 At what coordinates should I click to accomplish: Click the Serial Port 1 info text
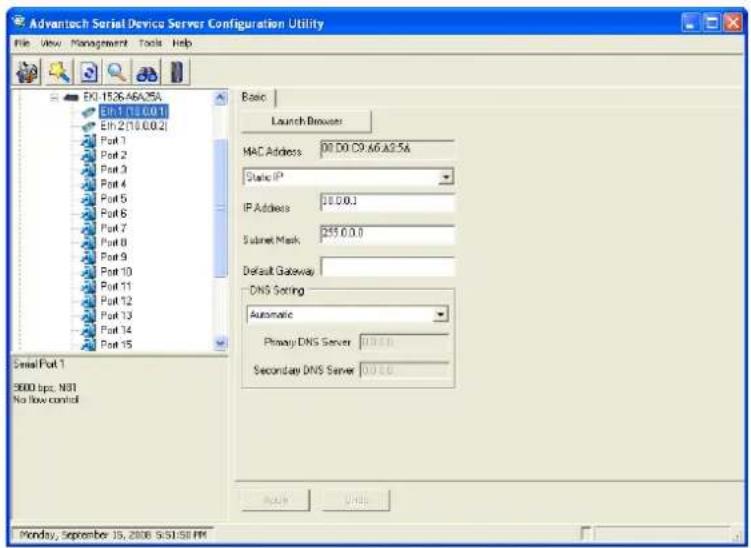coord(38,364)
